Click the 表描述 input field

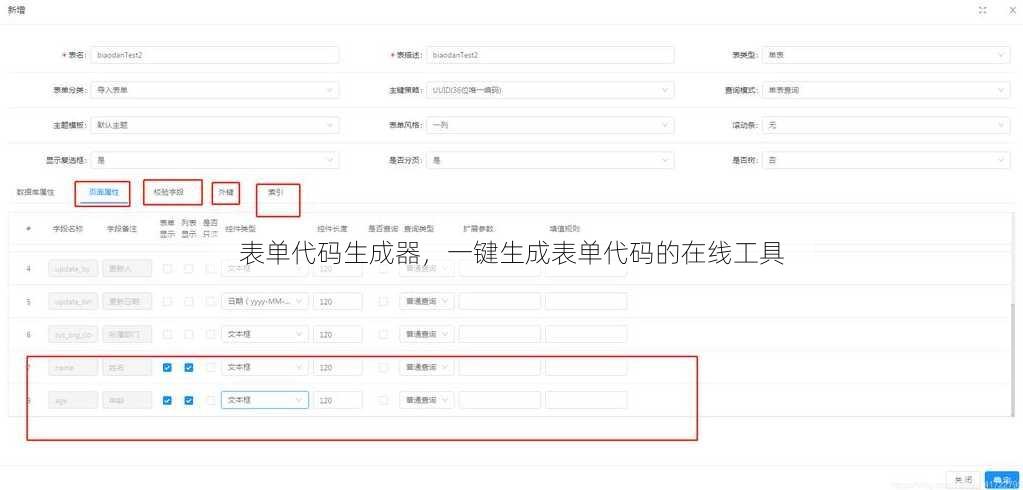550,55
